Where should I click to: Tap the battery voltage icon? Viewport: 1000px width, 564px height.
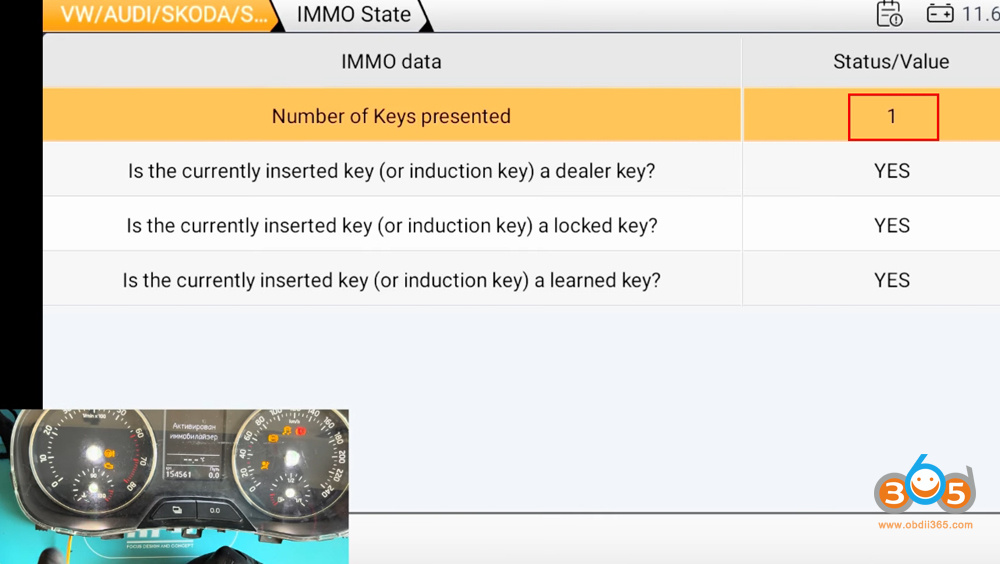pos(940,14)
